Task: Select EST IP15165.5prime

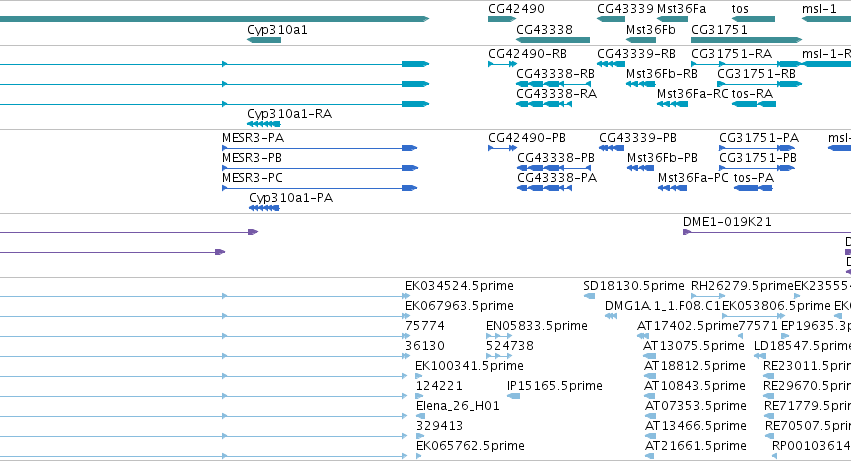Action: click(x=555, y=386)
